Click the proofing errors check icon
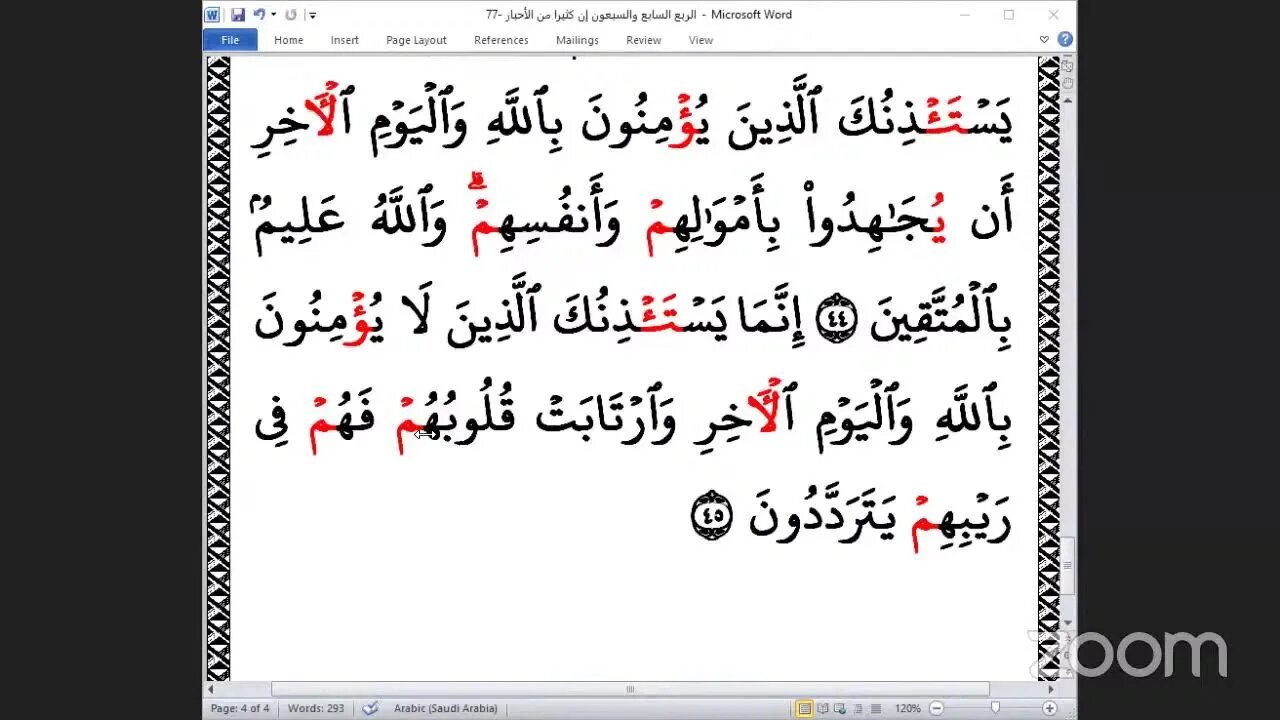Image resolution: width=1280 pixels, height=720 pixels. click(x=370, y=708)
